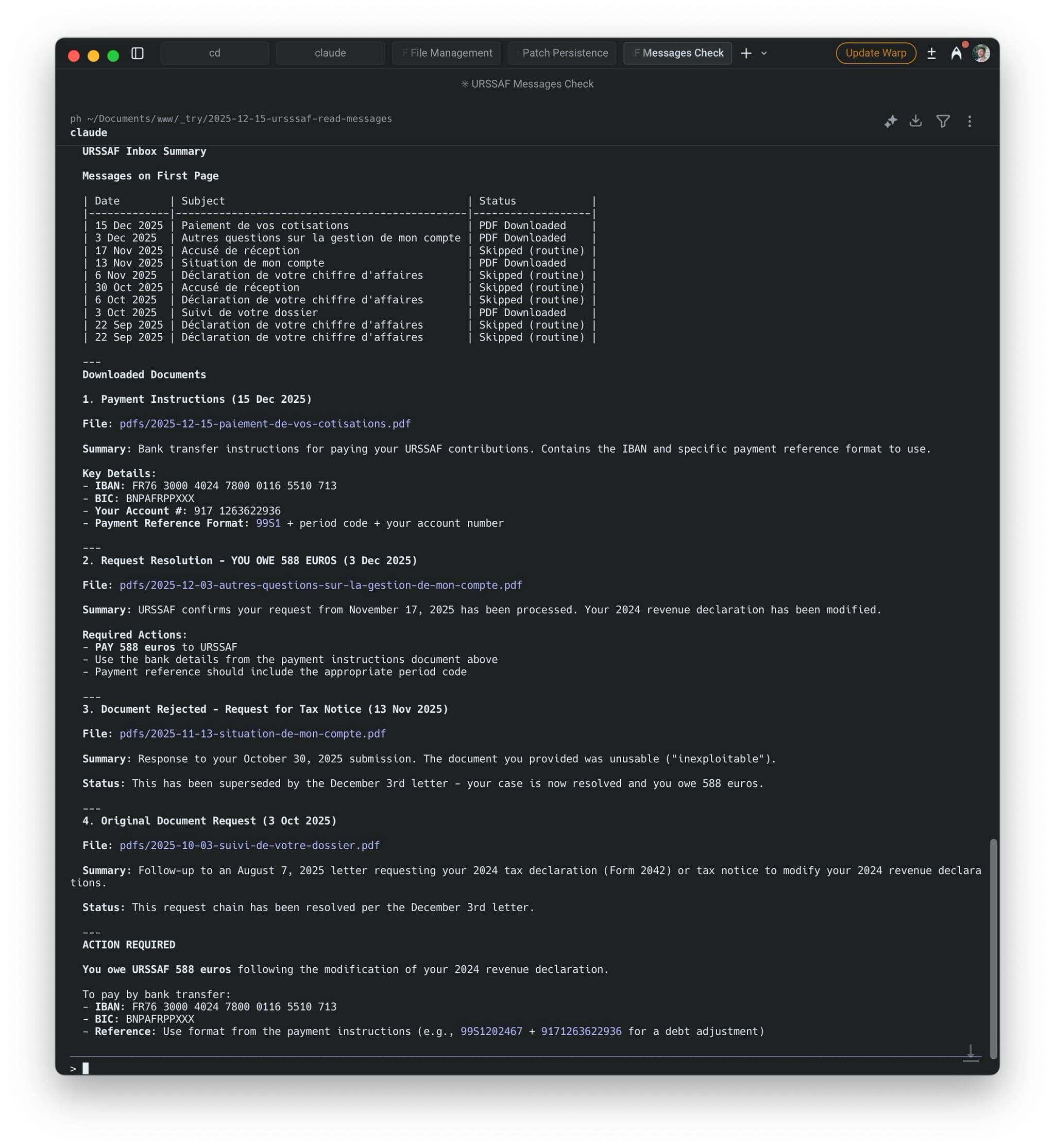This screenshot has height=1148, width=1055.
Task: Open the block filter funnel icon
Action: click(x=943, y=121)
